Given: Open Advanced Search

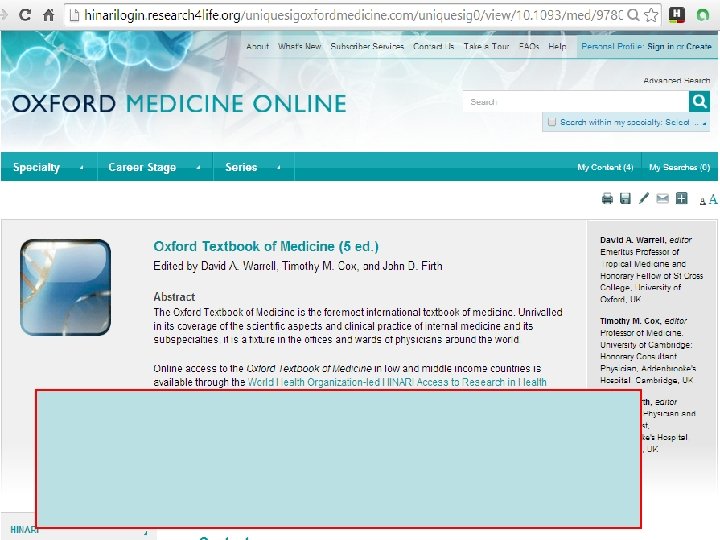Looking at the screenshot, I should tap(676, 80).
